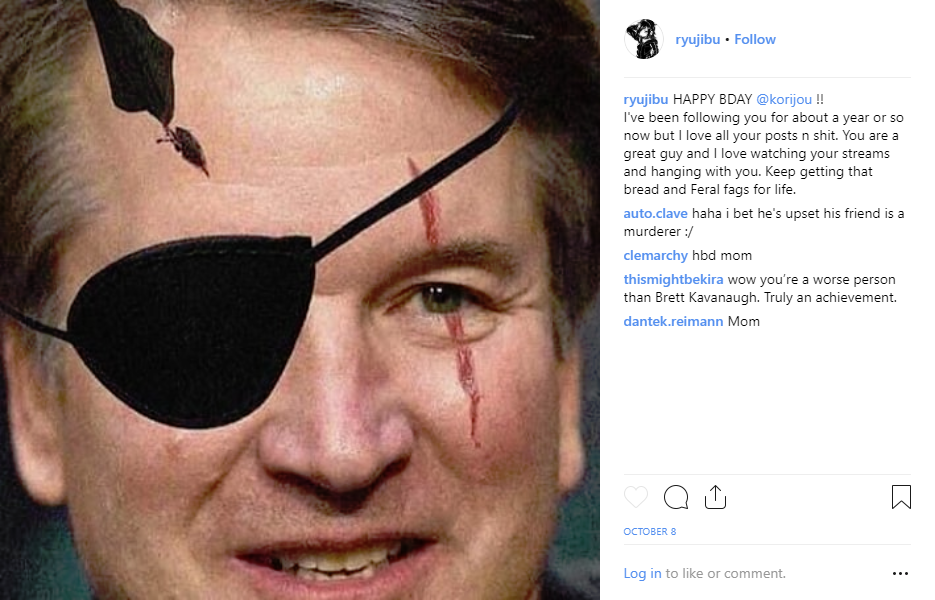Image resolution: width=935 pixels, height=600 pixels.
Task: Open thismightbekira user profile
Action: click(x=673, y=279)
